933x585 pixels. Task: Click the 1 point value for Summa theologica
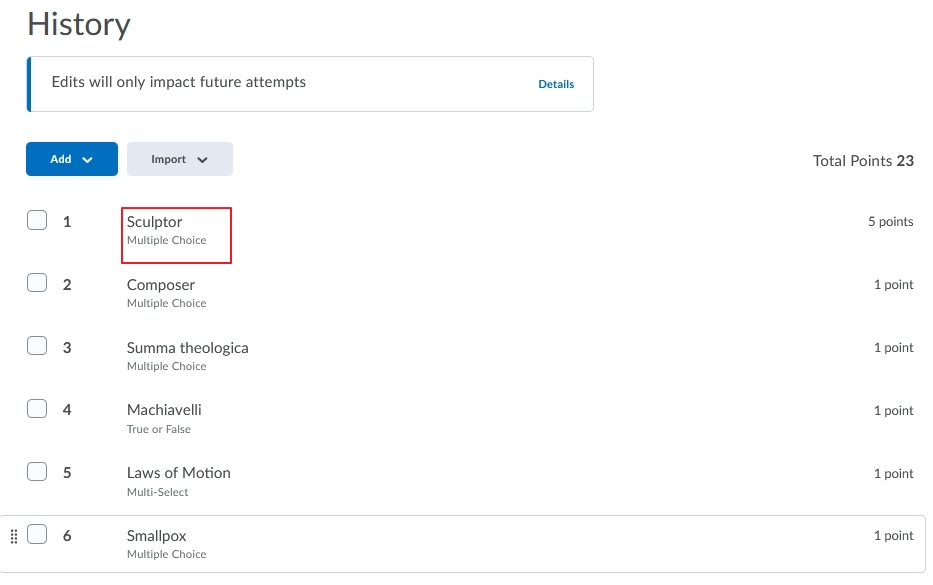(x=893, y=348)
